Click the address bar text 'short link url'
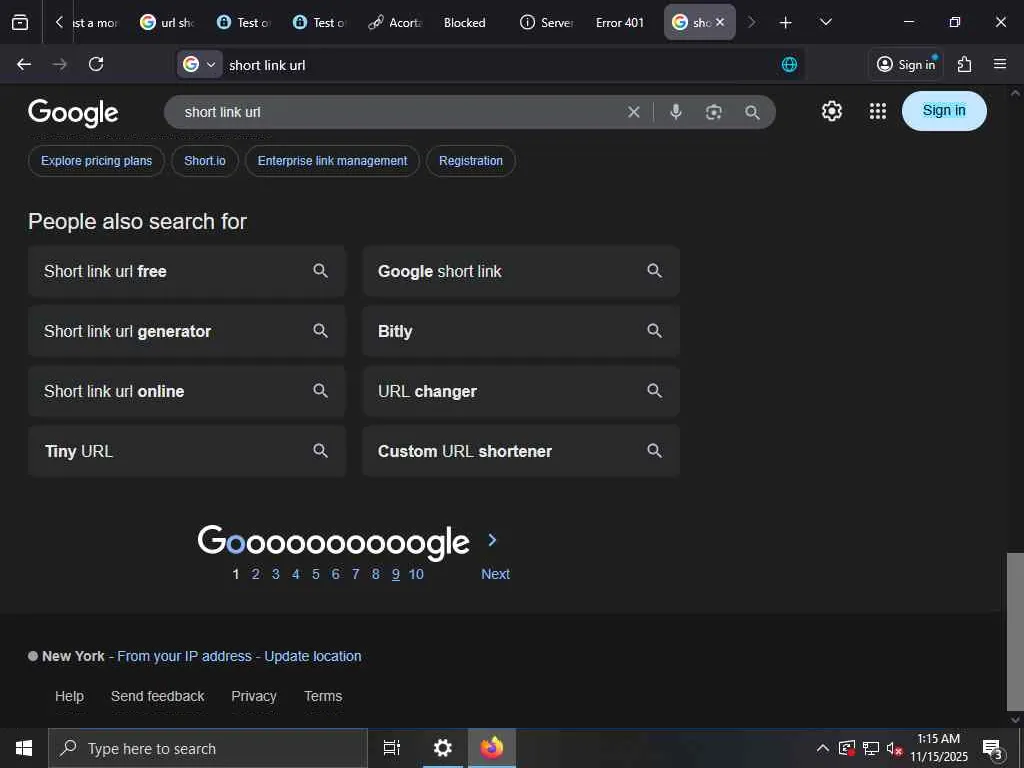 tap(267, 65)
